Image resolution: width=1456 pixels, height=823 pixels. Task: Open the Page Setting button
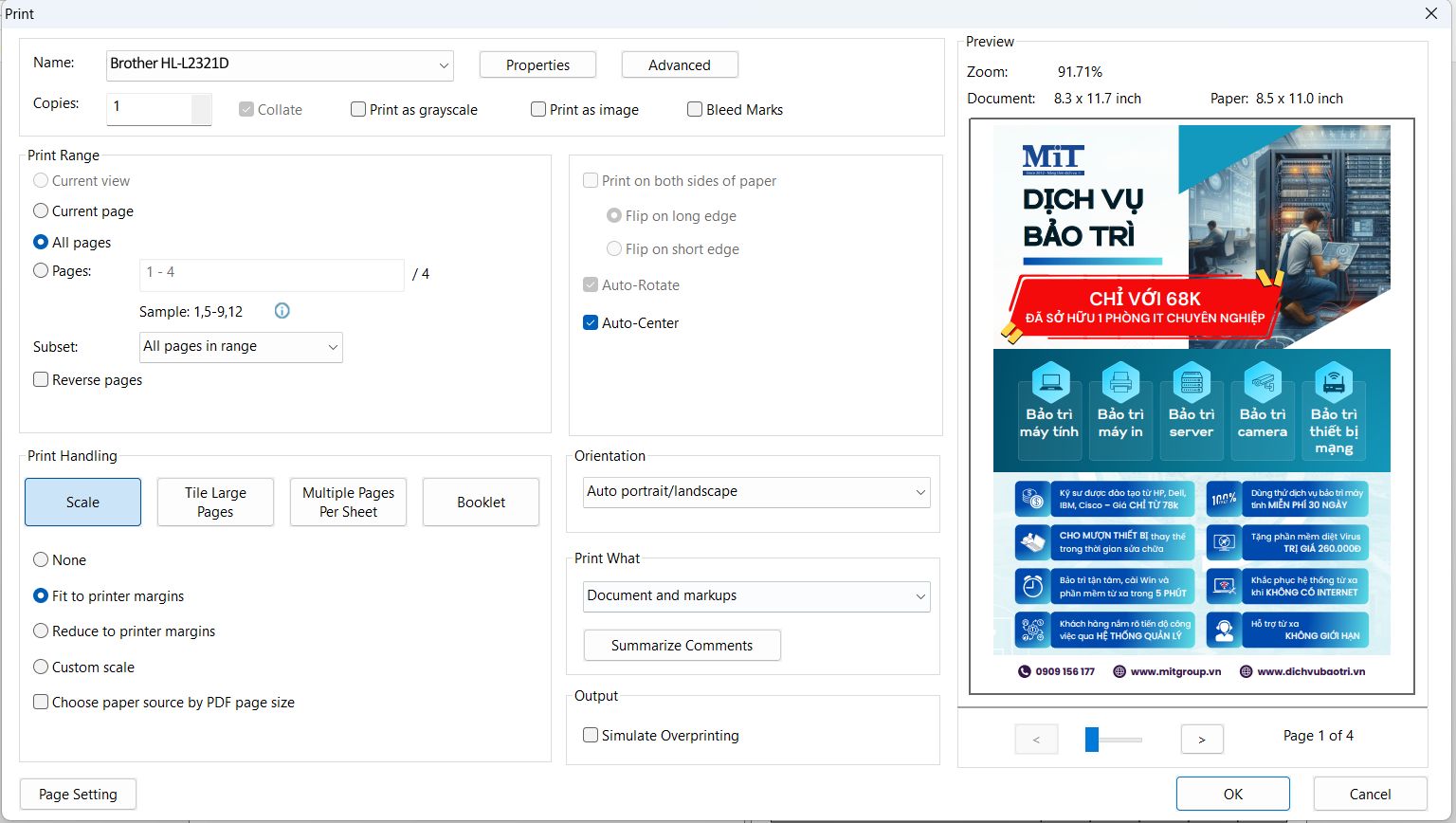tap(78, 795)
